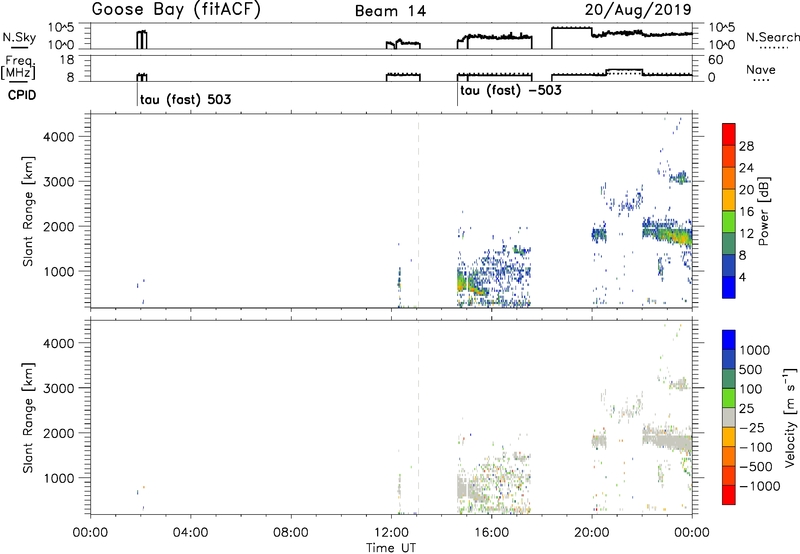Image resolution: width=800 pixels, height=554 pixels.
Task: Click the gray echo cluster near 20:15 in the velocity panel
Action: pyautogui.click(x=599, y=440)
